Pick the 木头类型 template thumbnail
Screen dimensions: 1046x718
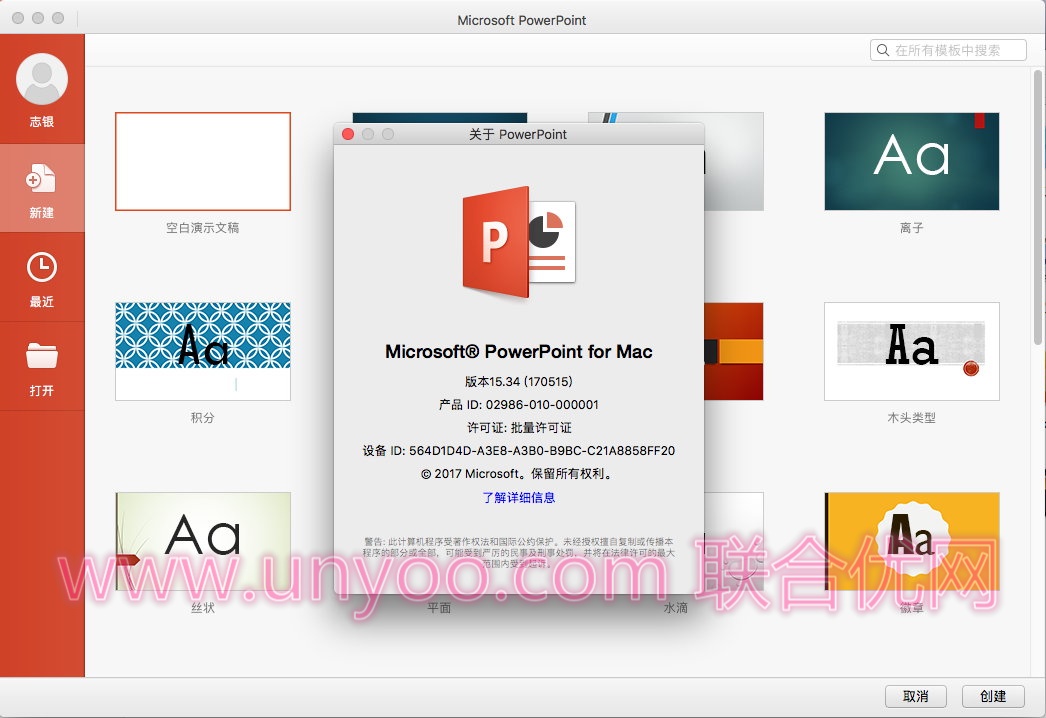[x=911, y=351]
